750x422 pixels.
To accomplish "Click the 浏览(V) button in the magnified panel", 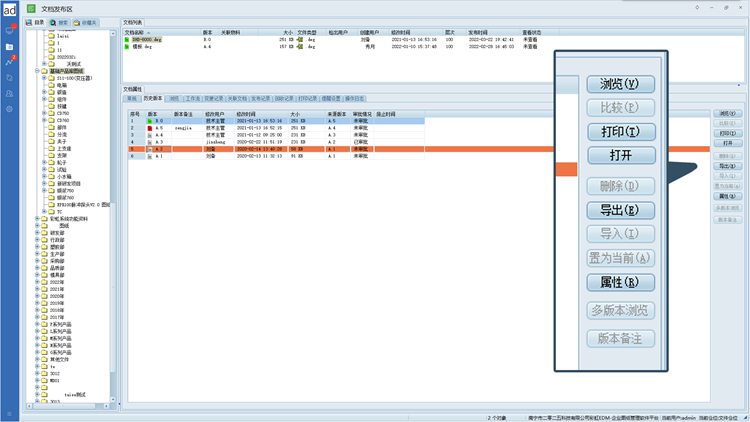I will click(x=619, y=83).
